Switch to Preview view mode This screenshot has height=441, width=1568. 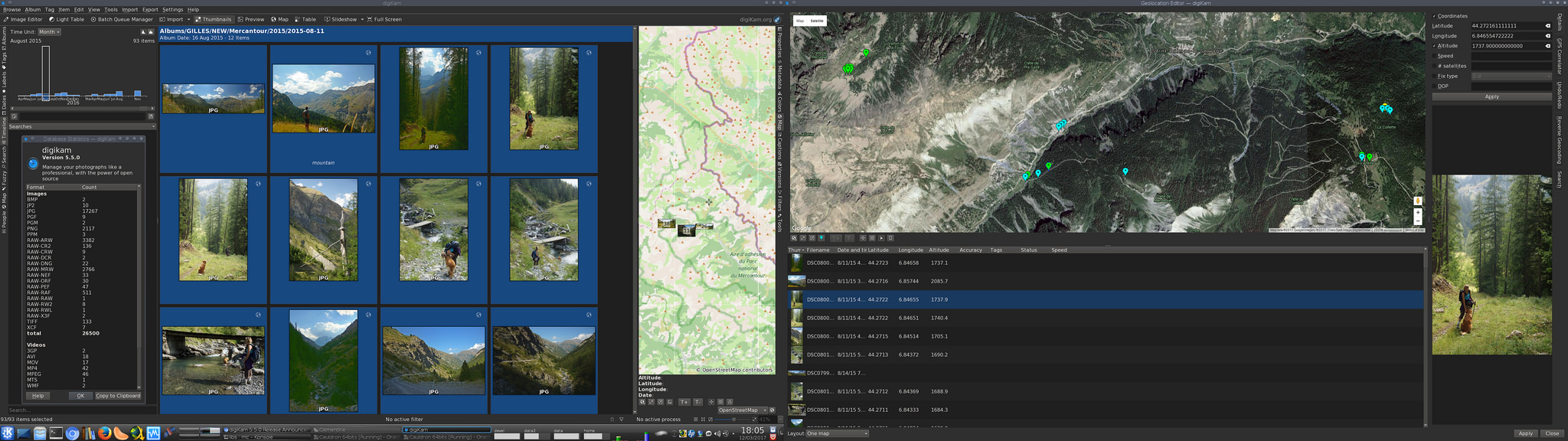(251, 19)
